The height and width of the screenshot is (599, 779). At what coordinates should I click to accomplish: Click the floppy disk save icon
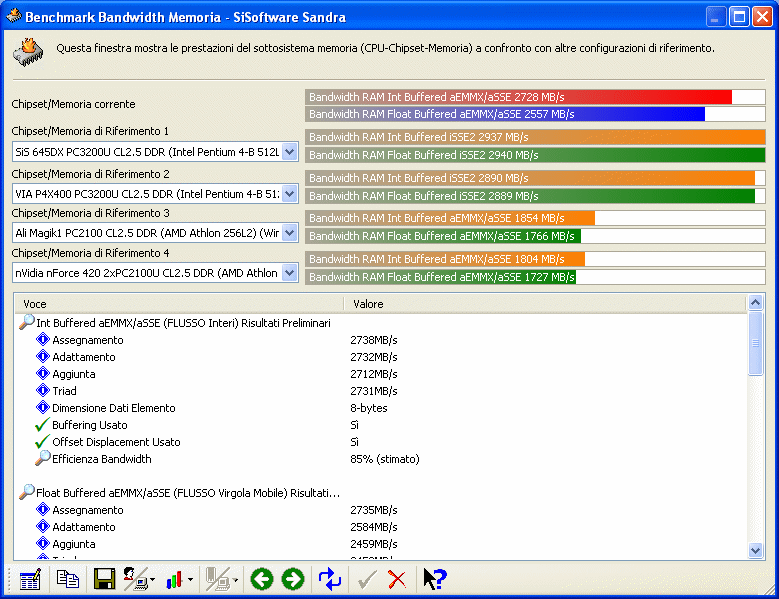(104, 579)
